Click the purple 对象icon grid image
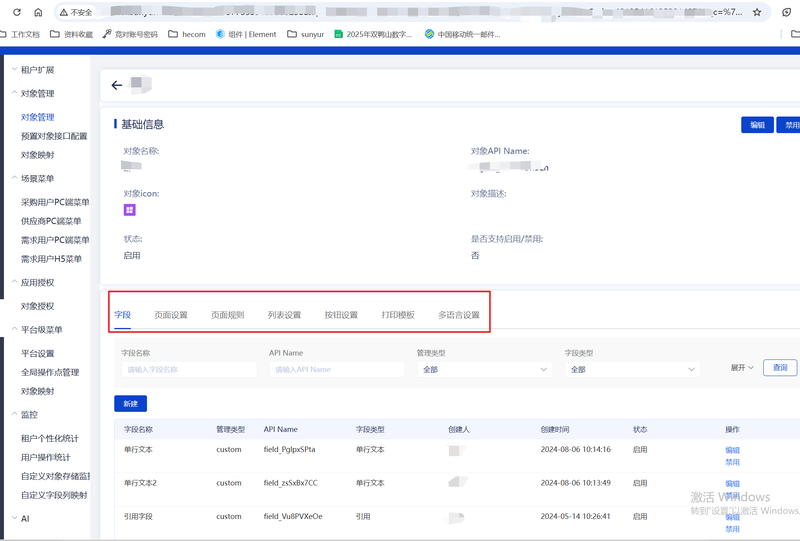Image resolution: width=800 pixels, height=541 pixels. pyautogui.click(x=130, y=210)
